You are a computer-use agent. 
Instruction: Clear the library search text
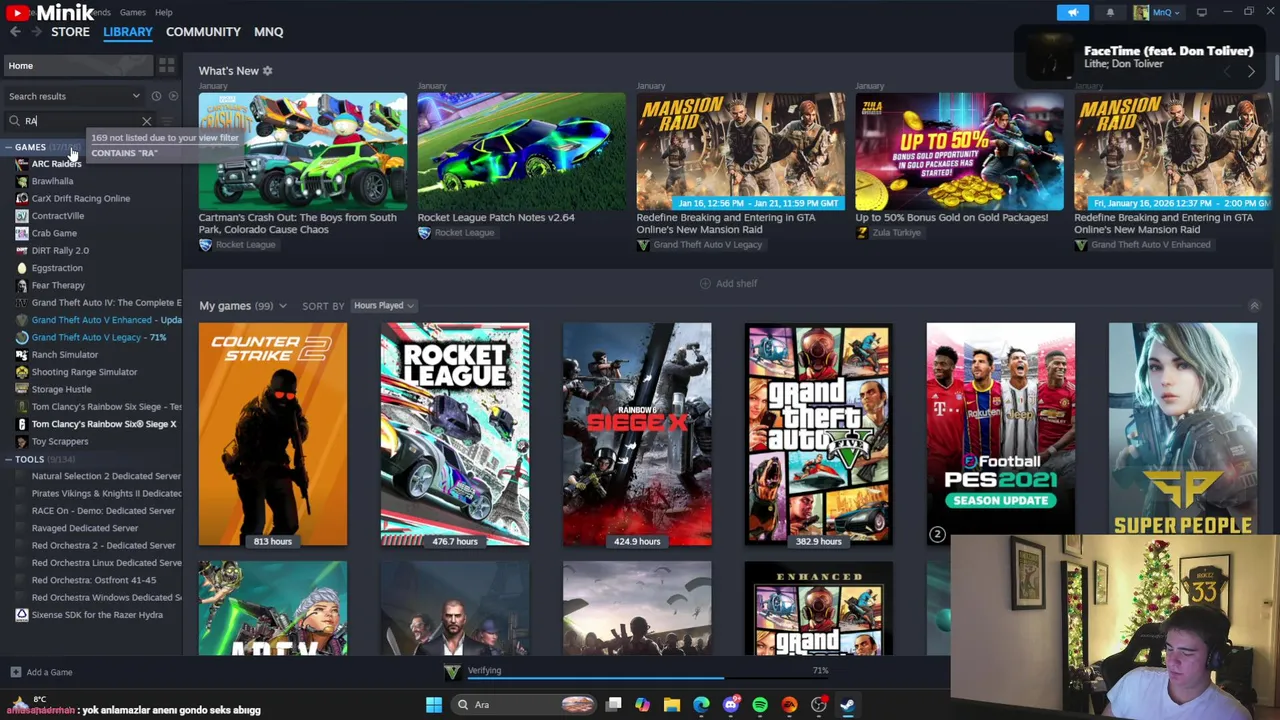pyautogui.click(x=147, y=121)
